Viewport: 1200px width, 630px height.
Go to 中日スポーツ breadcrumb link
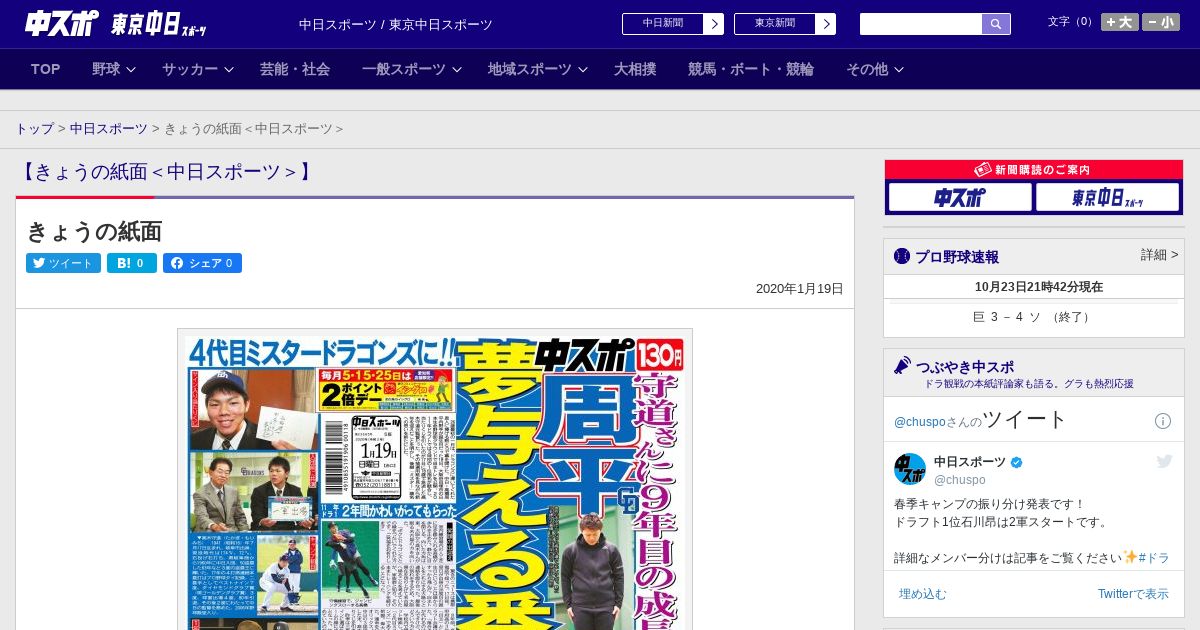pyautogui.click(x=108, y=129)
